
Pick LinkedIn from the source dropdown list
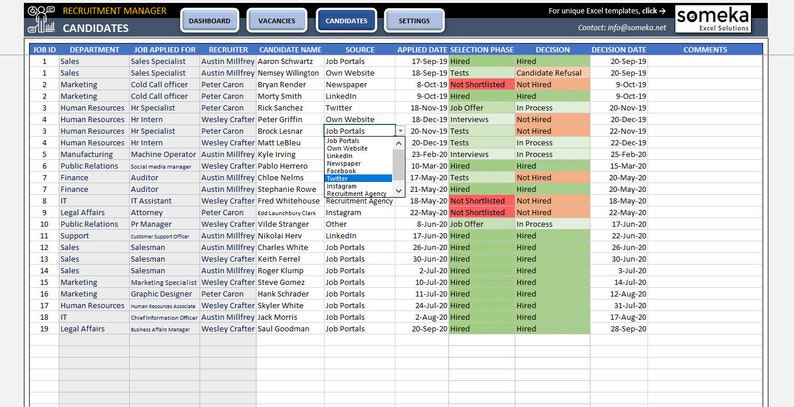(358, 156)
